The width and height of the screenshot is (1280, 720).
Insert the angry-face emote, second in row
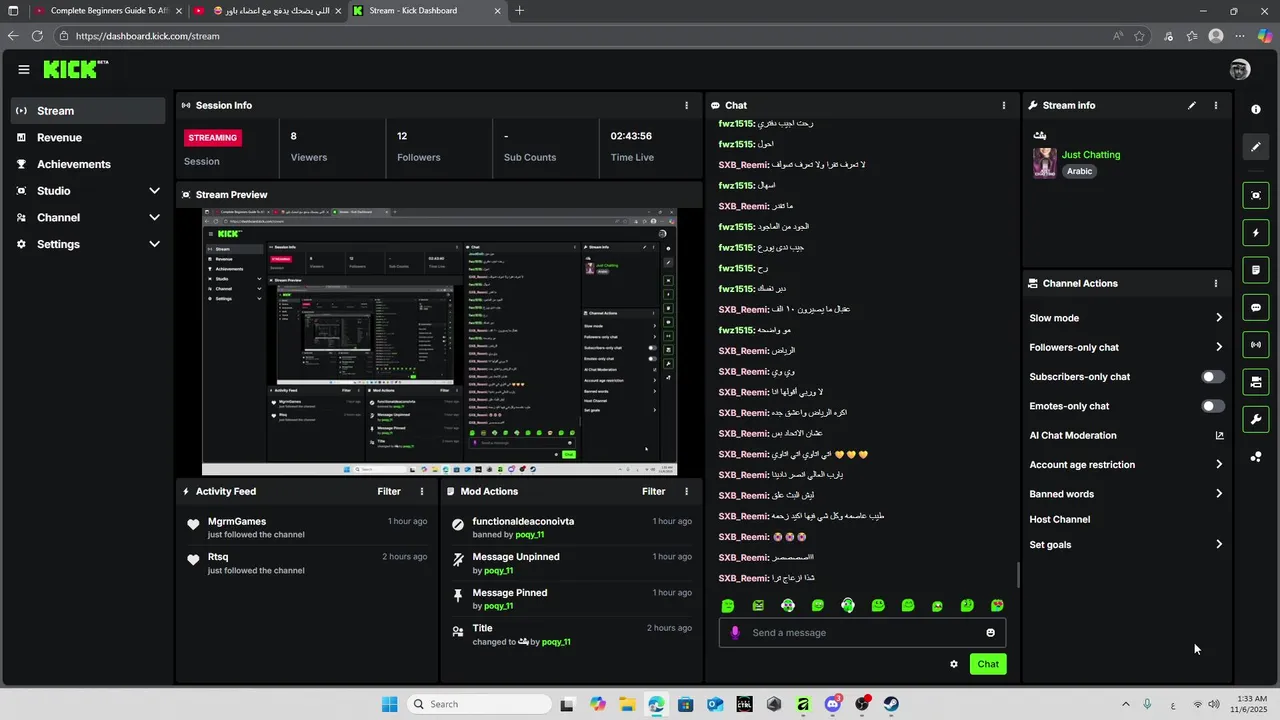(758, 606)
